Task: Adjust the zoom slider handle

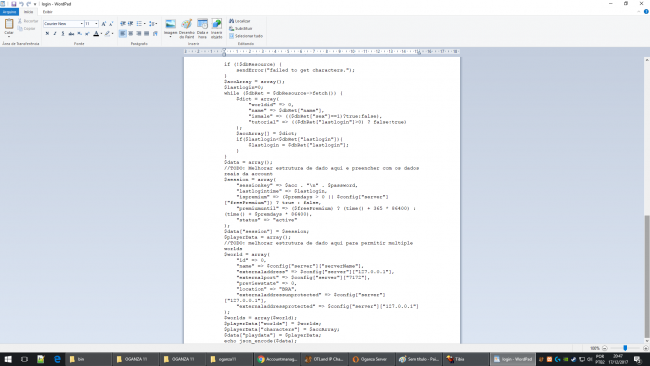Action: [x=625, y=348]
